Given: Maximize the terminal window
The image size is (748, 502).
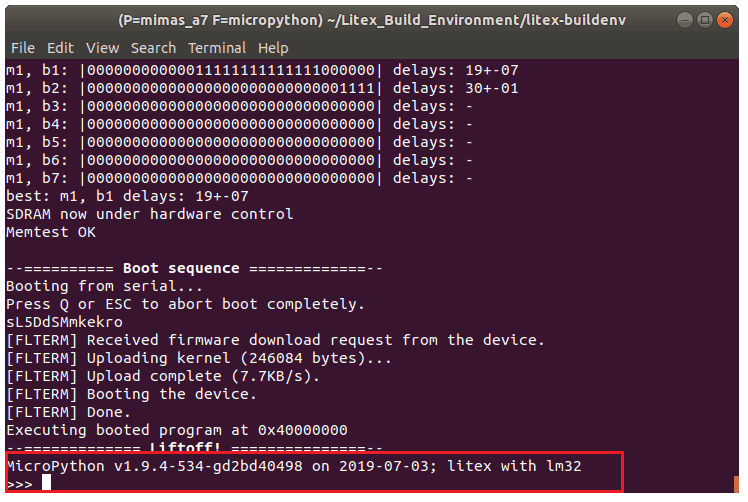Looking at the screenshot, I should (x=703, y=19).
